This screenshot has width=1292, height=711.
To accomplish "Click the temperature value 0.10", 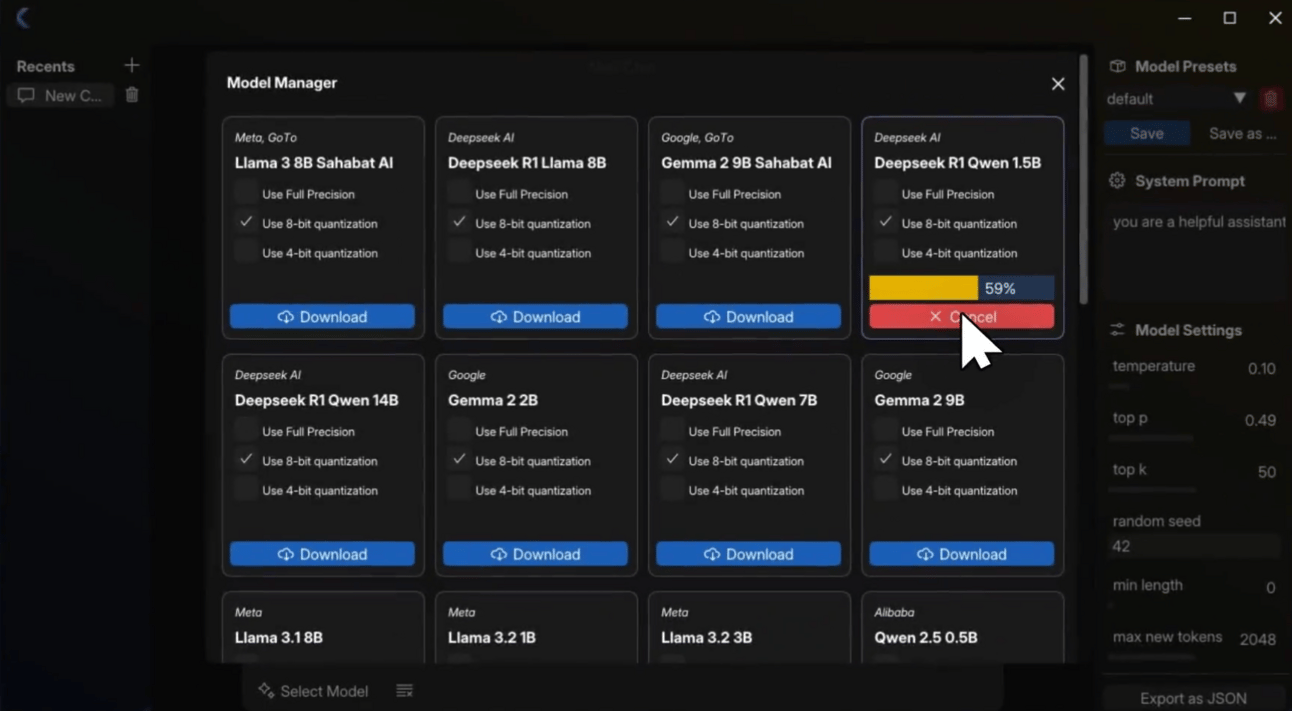I will click(1261, 368).
